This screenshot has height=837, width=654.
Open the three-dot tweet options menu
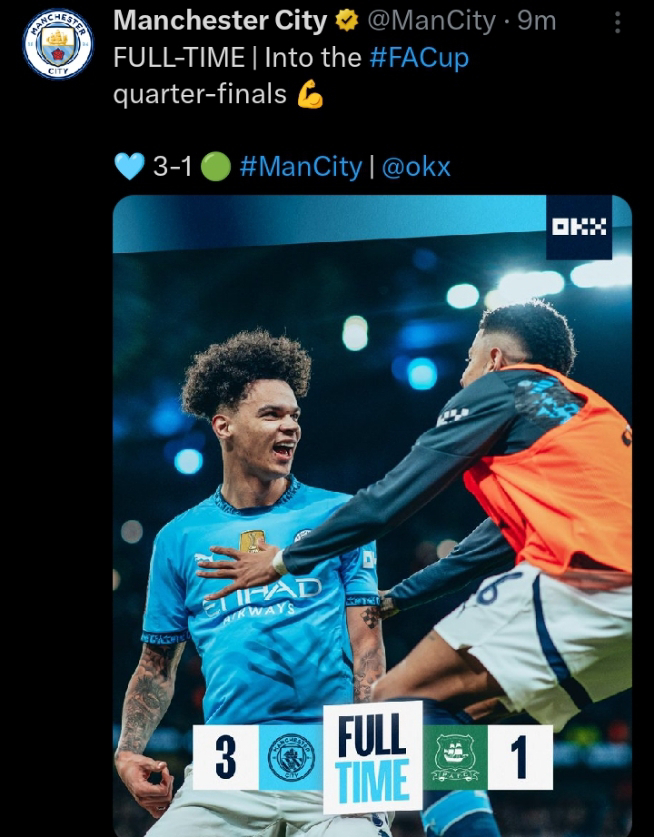pos(617,22)
